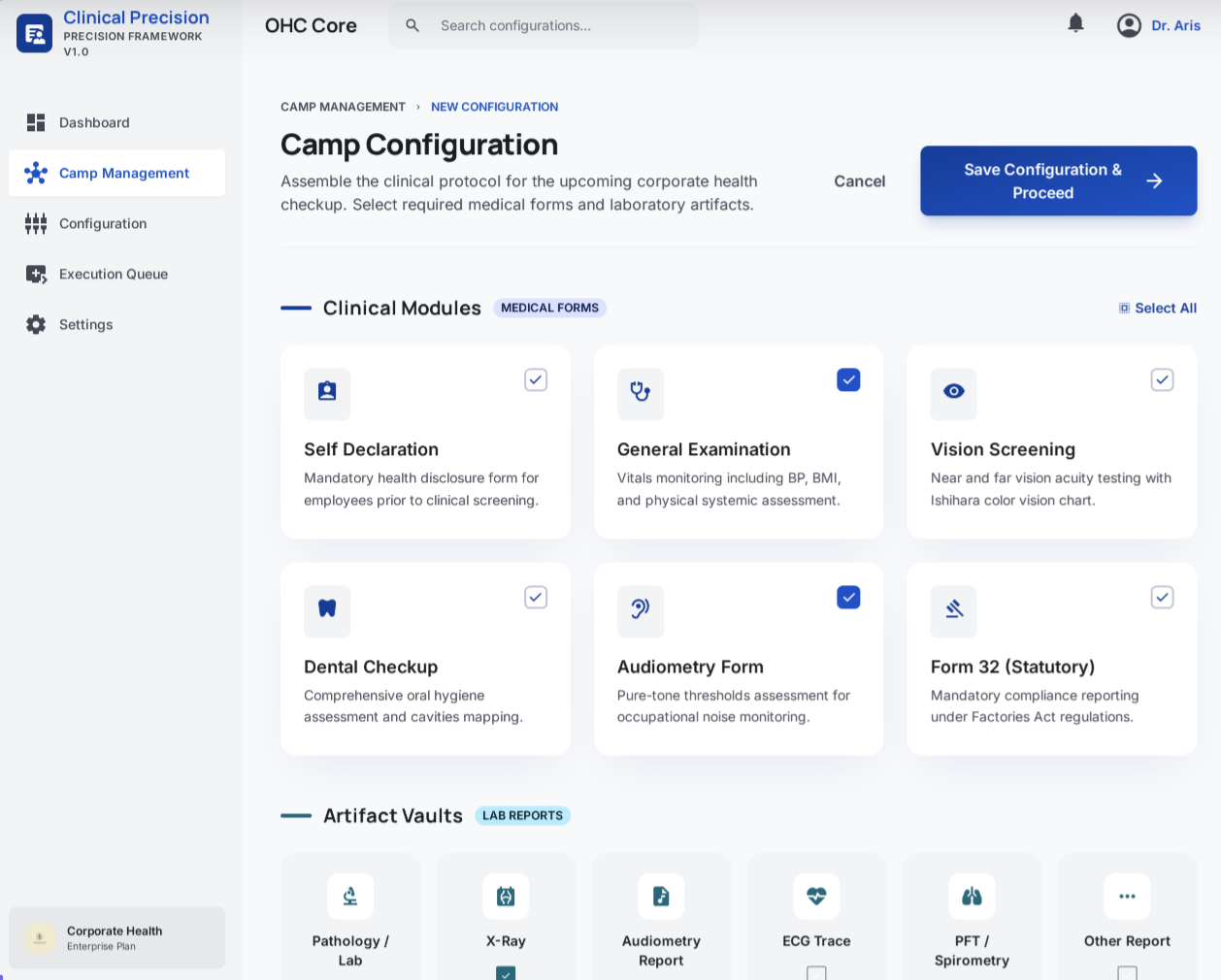The height and width of the screenshot is (980, 1221).
Task: Click the microscope icon for Pathology / Lab
Action: [x=350, y=897]
